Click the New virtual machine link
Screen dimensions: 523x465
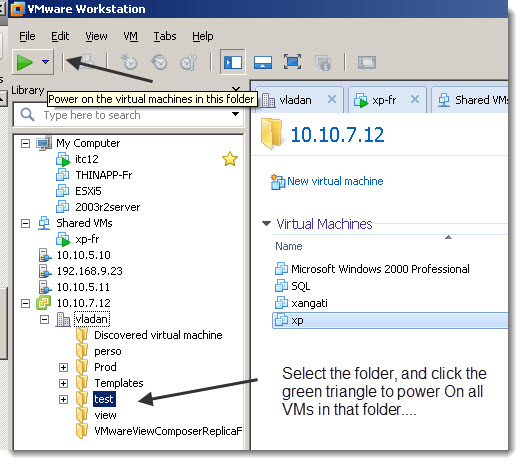335,181
